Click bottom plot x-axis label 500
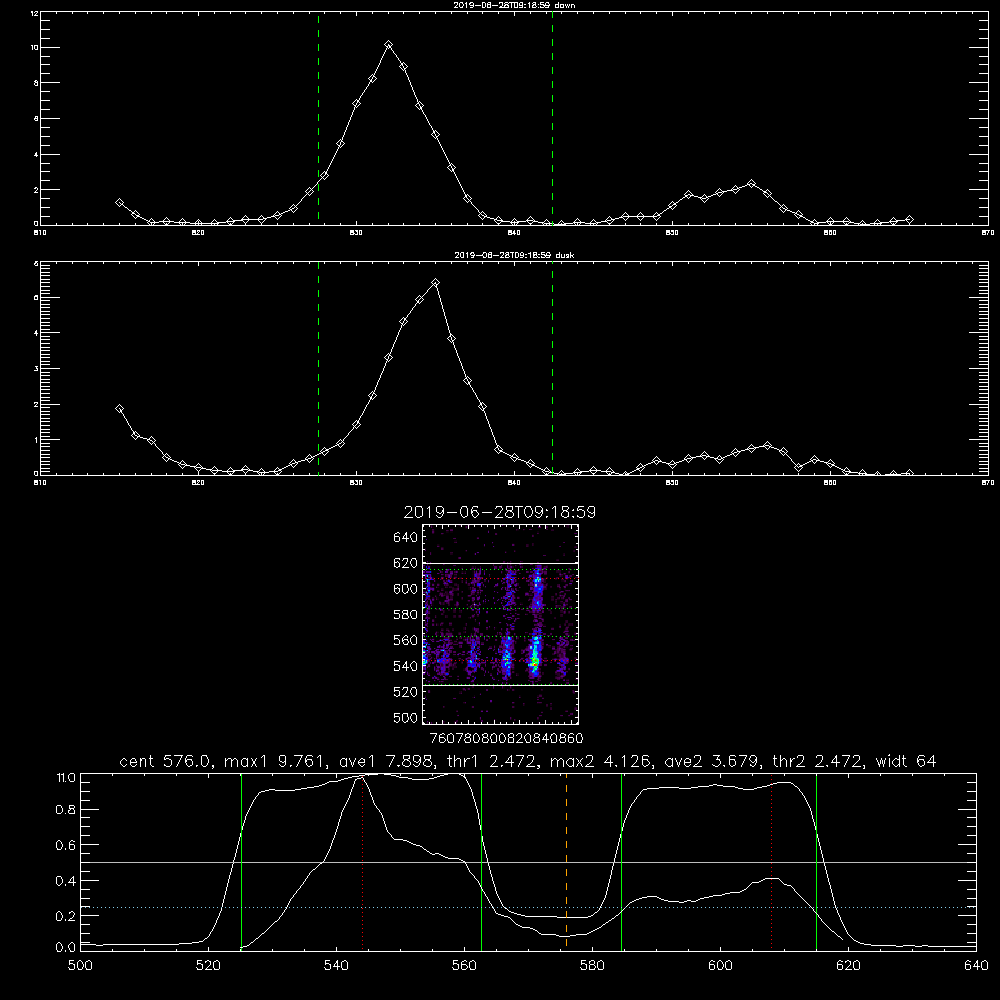This screenshot has width=1000, height=1000. [80, 966]
